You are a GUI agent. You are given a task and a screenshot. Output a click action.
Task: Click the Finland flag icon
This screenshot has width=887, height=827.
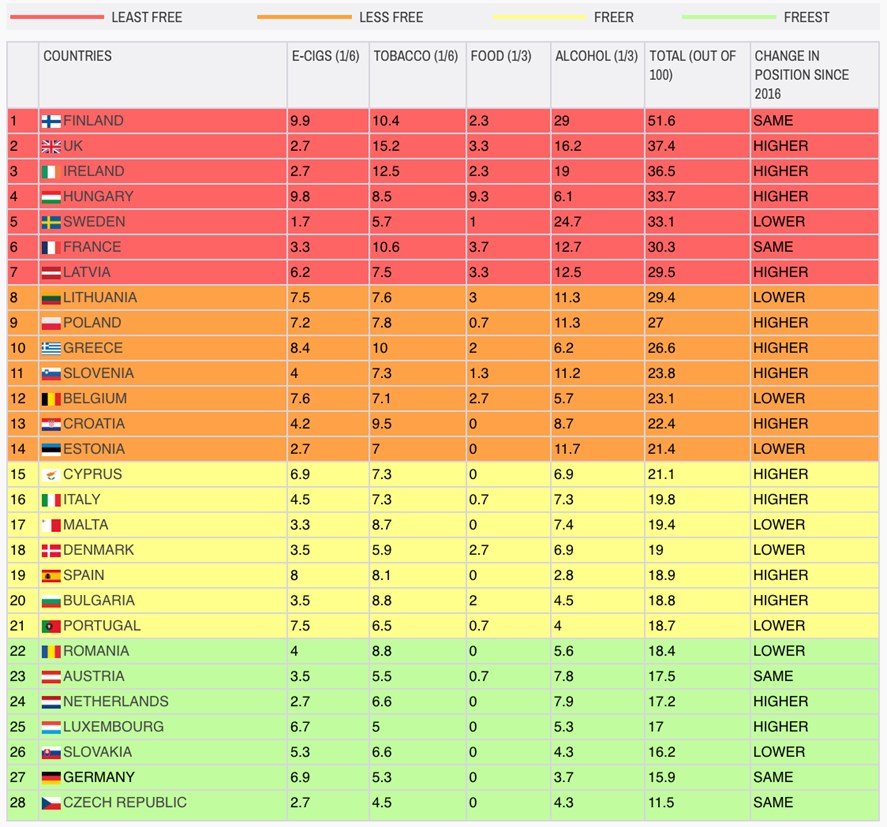51,121
